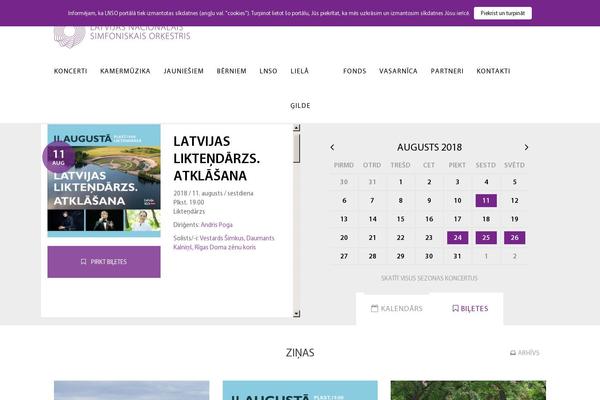Select highlighted date 25 in calendar
The width and height of the screenshot is (600, 400).
(x=486, y=238)
